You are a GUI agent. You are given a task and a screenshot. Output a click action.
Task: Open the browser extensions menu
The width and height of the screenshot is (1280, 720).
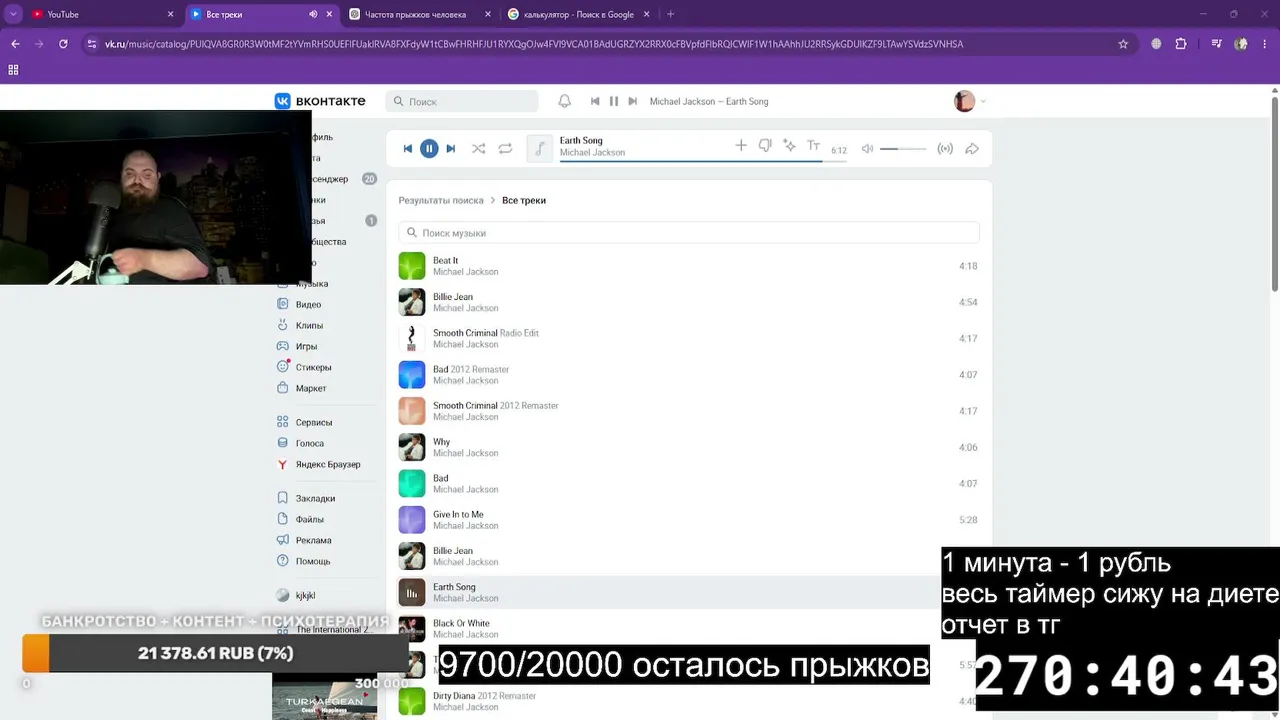1181,44
